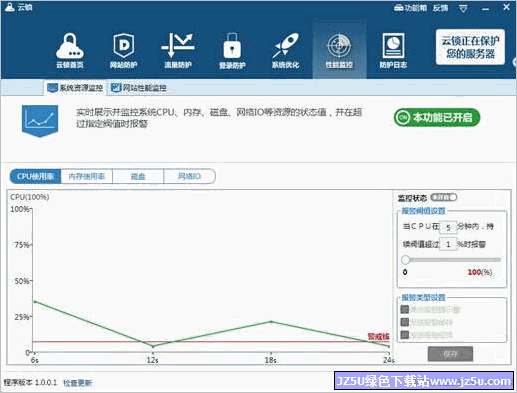Open the 网站防护 shield icon
Screen dimensions: 517x393
[124, 51]
